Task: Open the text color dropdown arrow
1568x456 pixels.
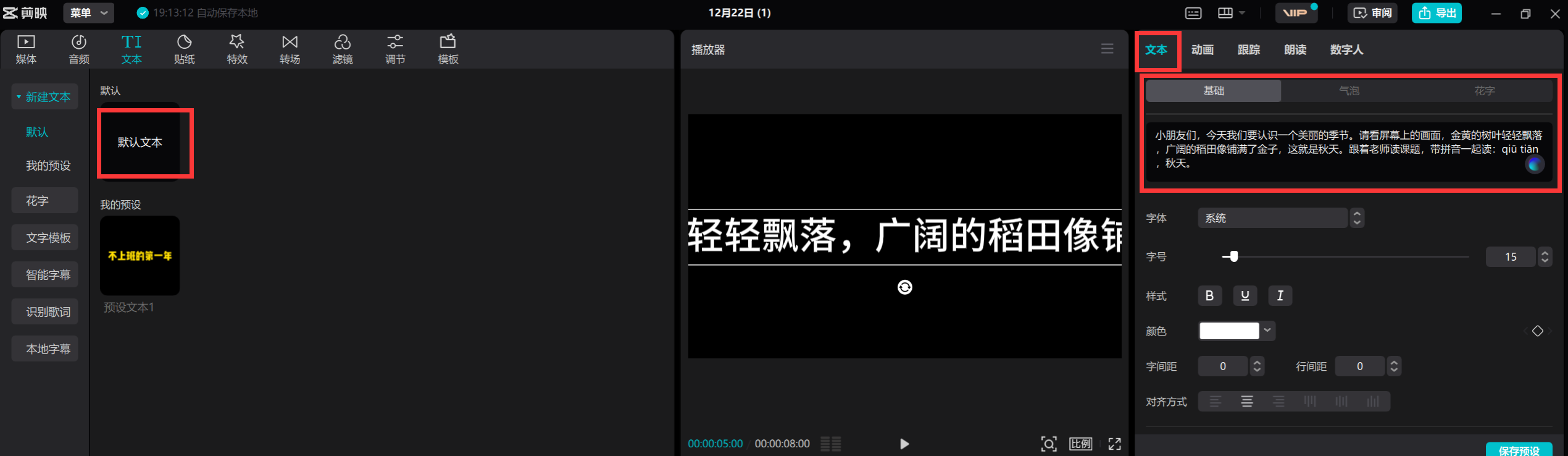Action: point(1267,331)
